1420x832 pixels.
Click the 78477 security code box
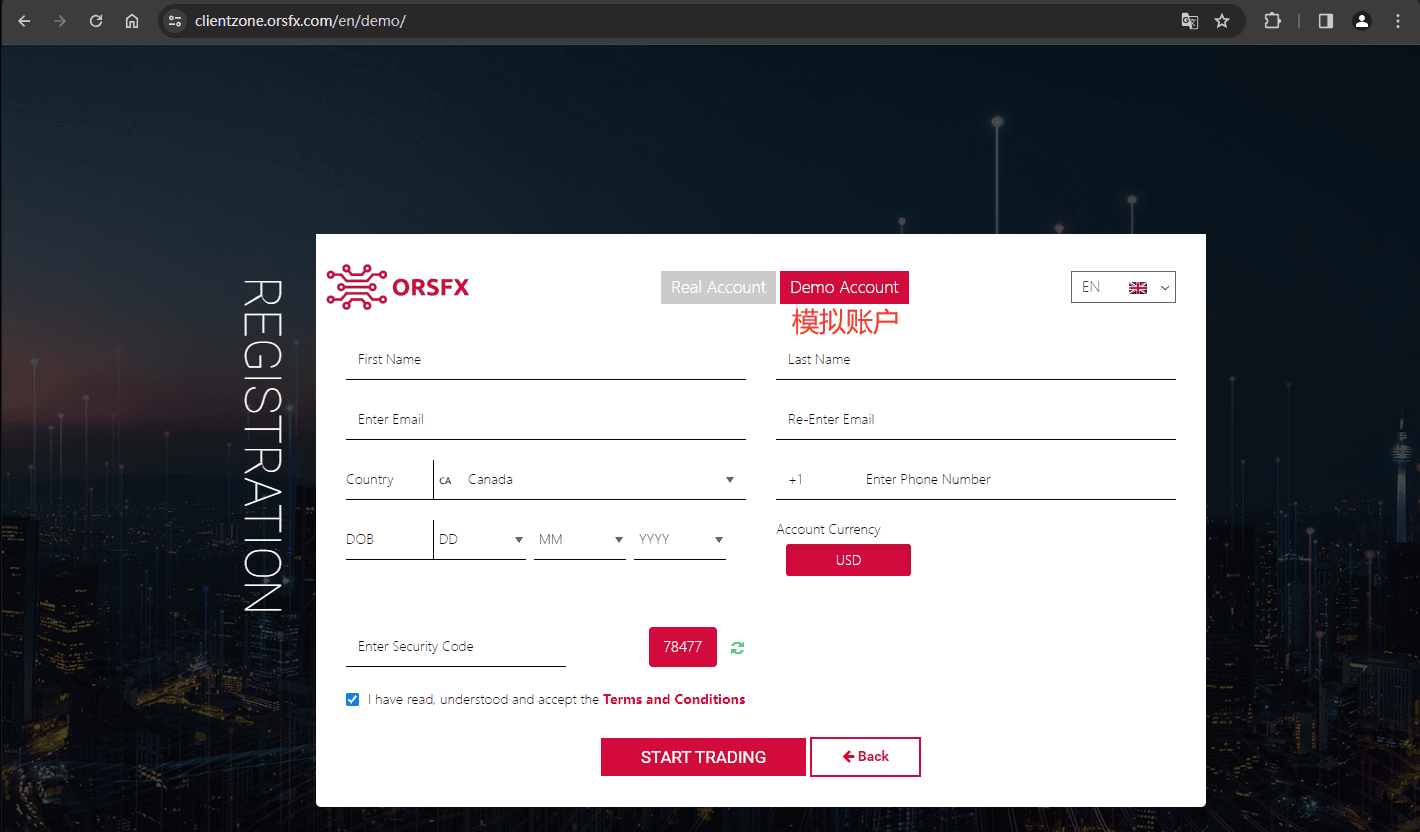coord(683,647)
